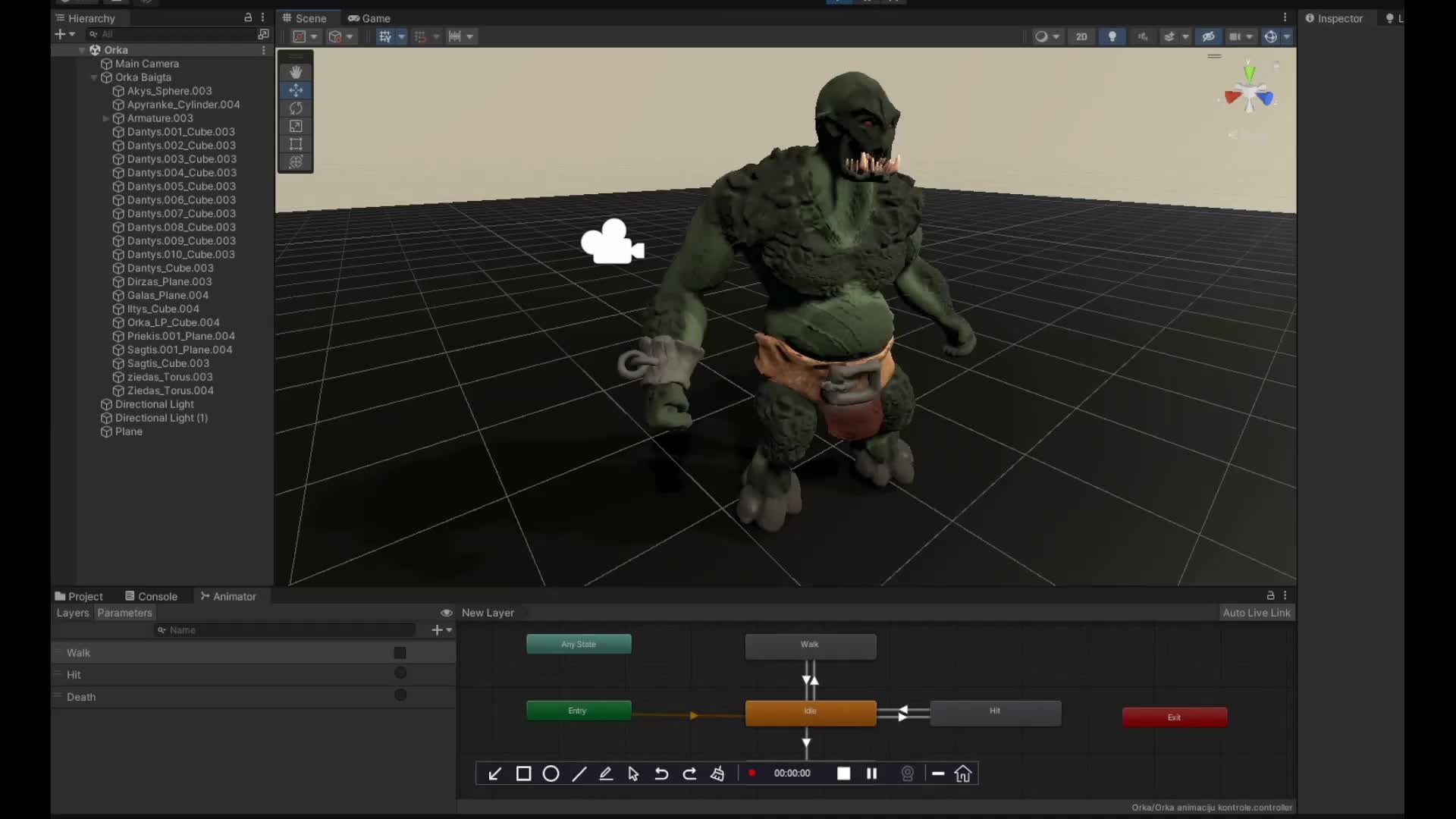The height and width of the screenshot is (819, 1456).
Task: Expand the Armature.003 node
Action: point(105,118)
